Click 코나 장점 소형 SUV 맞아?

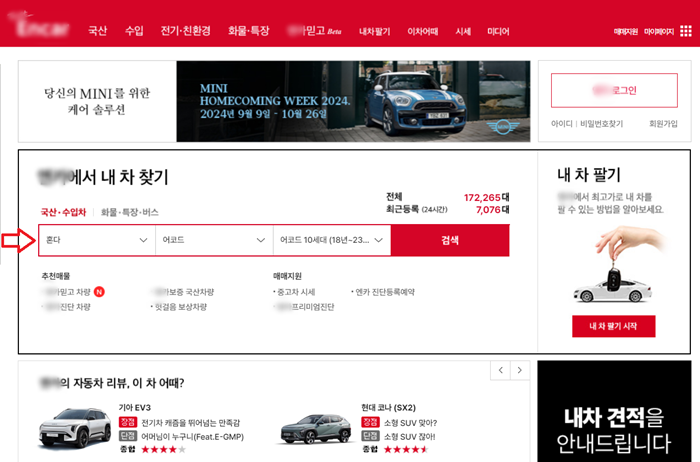[x=399, y=422]
